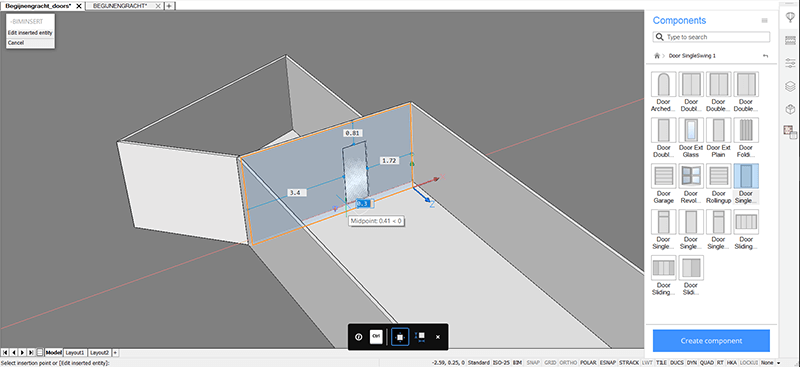Pick the Door Ext Plain component
The width and height of the screenshot is (800, 367).
tap(718, 130)
